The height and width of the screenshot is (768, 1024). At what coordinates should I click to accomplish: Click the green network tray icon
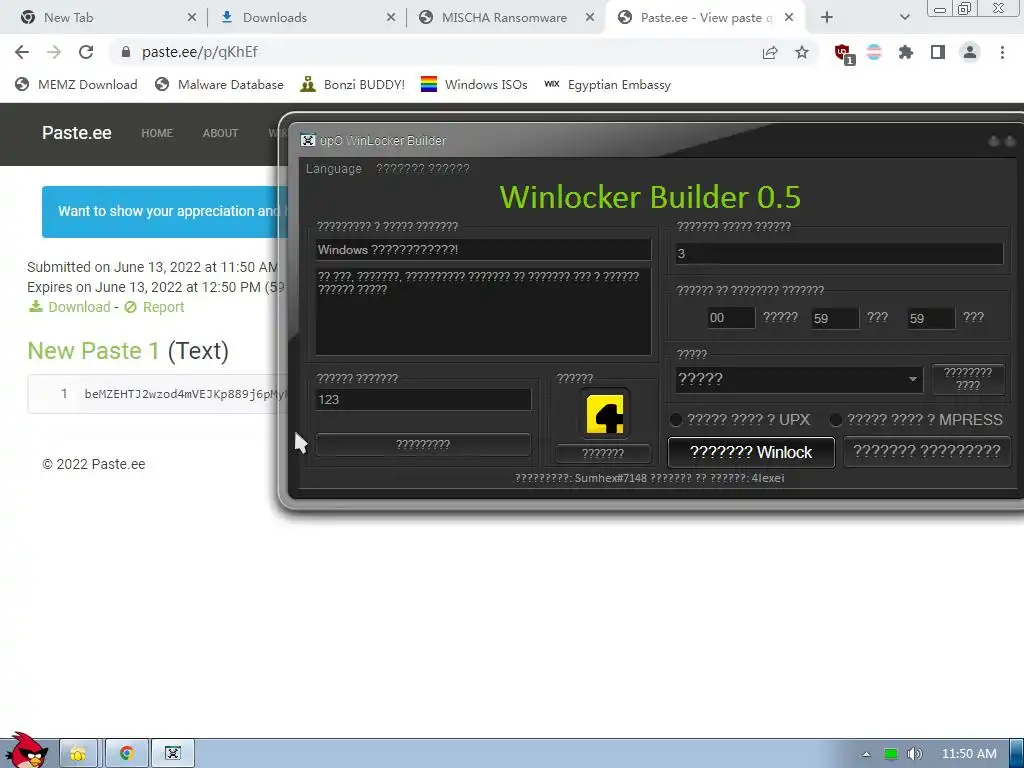[x=891, y=754]
